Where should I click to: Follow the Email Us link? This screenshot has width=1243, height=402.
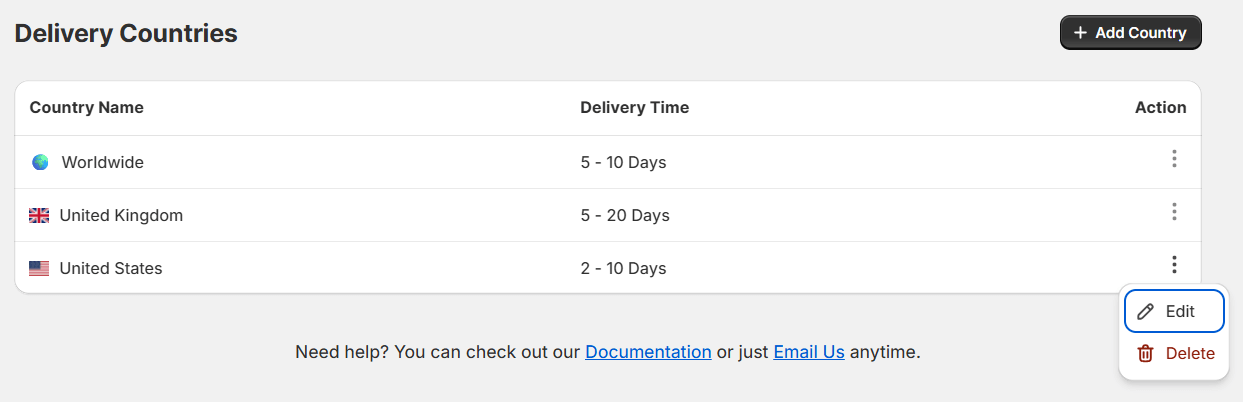809,352
